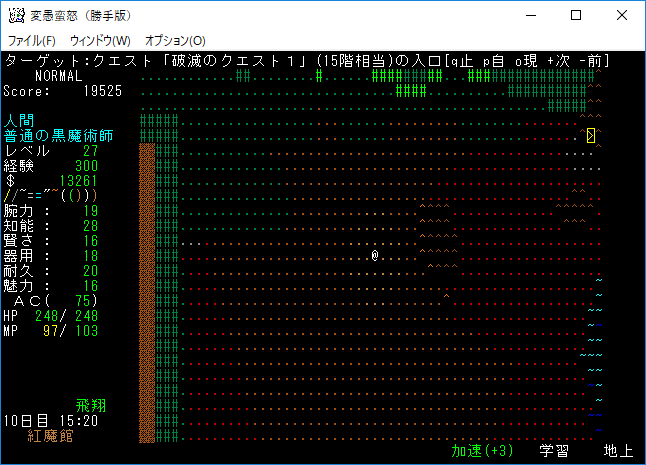Open the ファイル(F) menu
The image size is (646, 465).
tap(32, 40)
